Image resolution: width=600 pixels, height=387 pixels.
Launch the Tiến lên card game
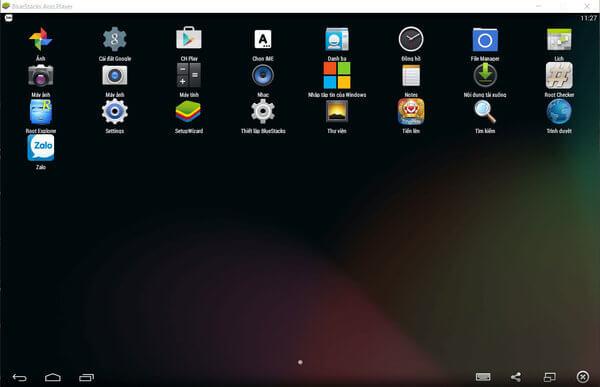point(411,111)
